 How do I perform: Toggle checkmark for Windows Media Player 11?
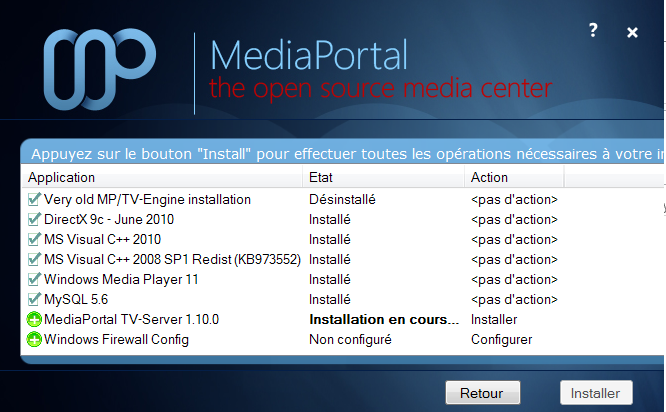click(34, 279)
